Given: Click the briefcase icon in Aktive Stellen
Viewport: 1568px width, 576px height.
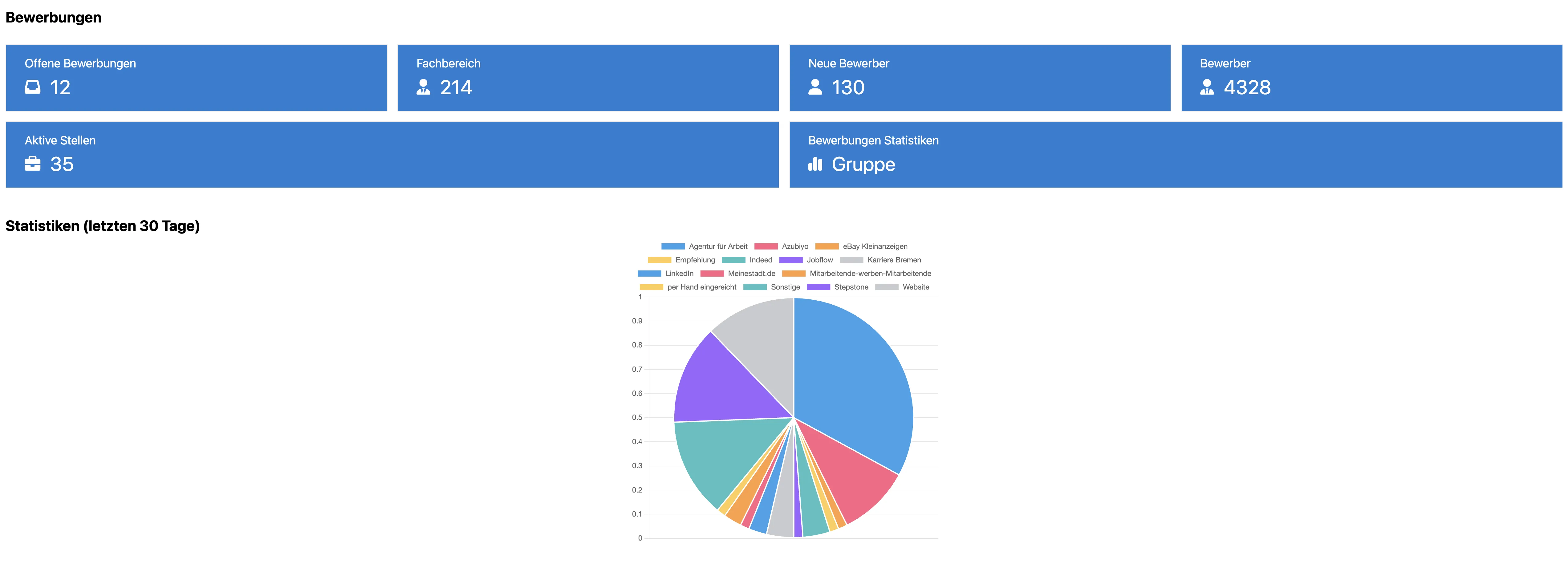Looking at the screenshot, I should tap(32, 164).
